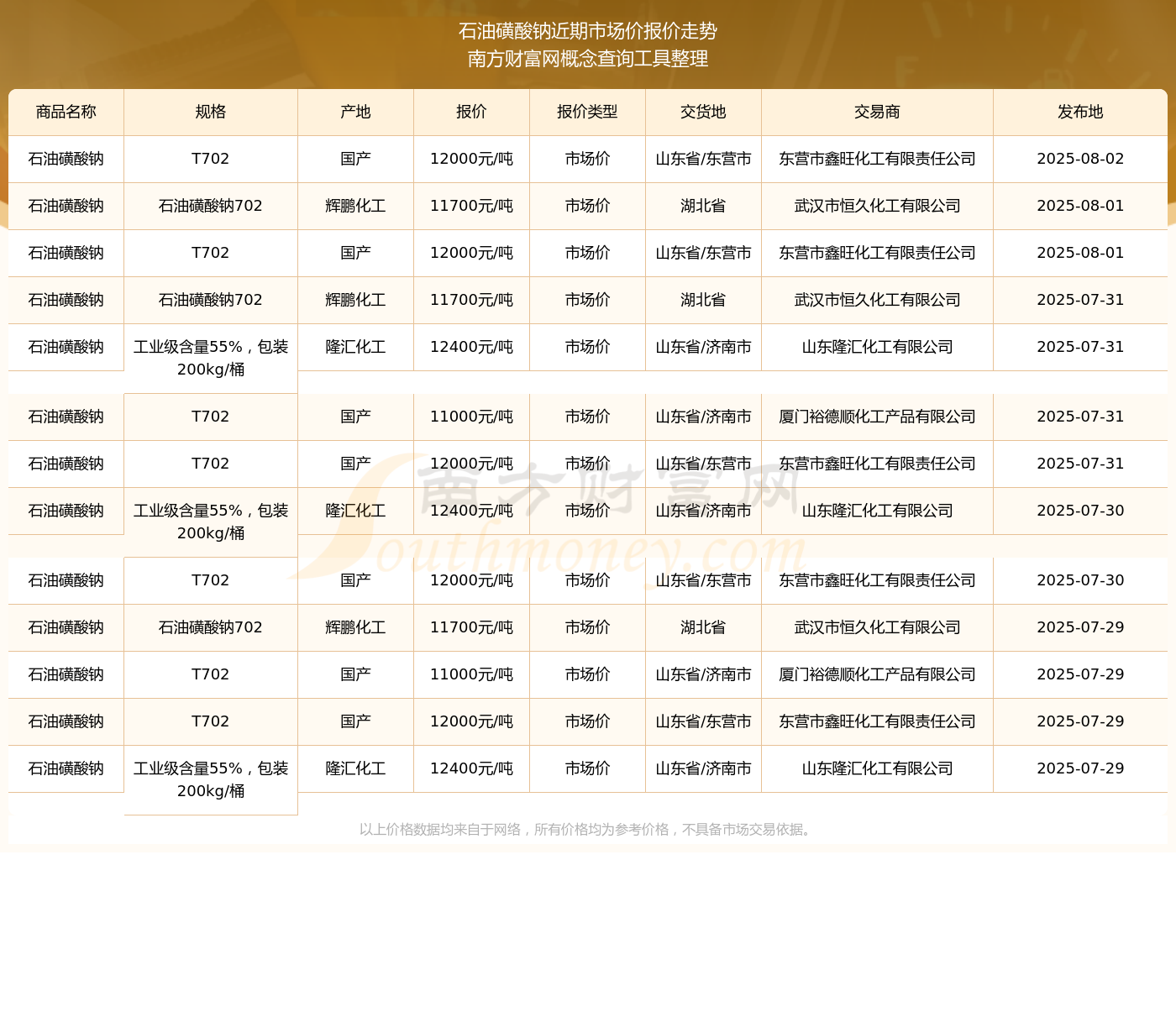Image resolution: width=1176 pixels, height=1012 pixels.
Task: Click 东营市鑫旺化工有限责任公司 in the 2025-08-01 row
Action: point(877,253)
